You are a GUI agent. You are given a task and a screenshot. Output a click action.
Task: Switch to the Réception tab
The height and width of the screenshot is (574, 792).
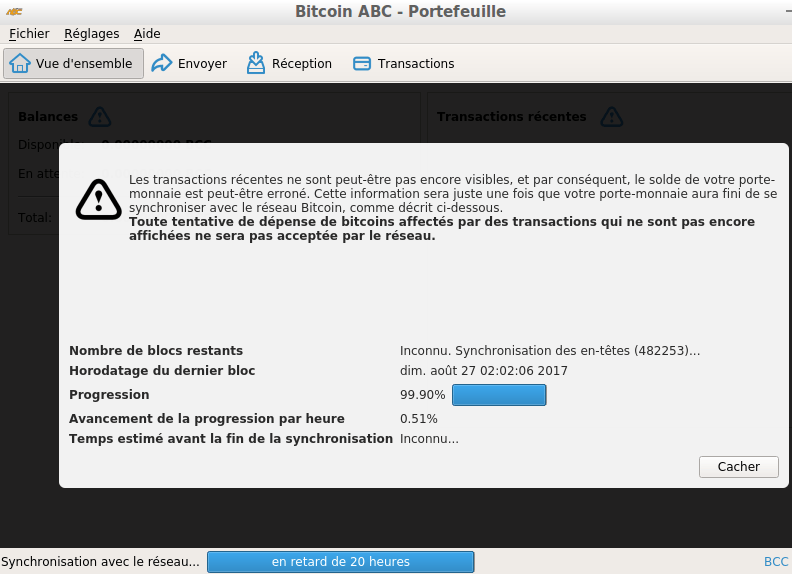pyautogui.click(x=289, y=64)
